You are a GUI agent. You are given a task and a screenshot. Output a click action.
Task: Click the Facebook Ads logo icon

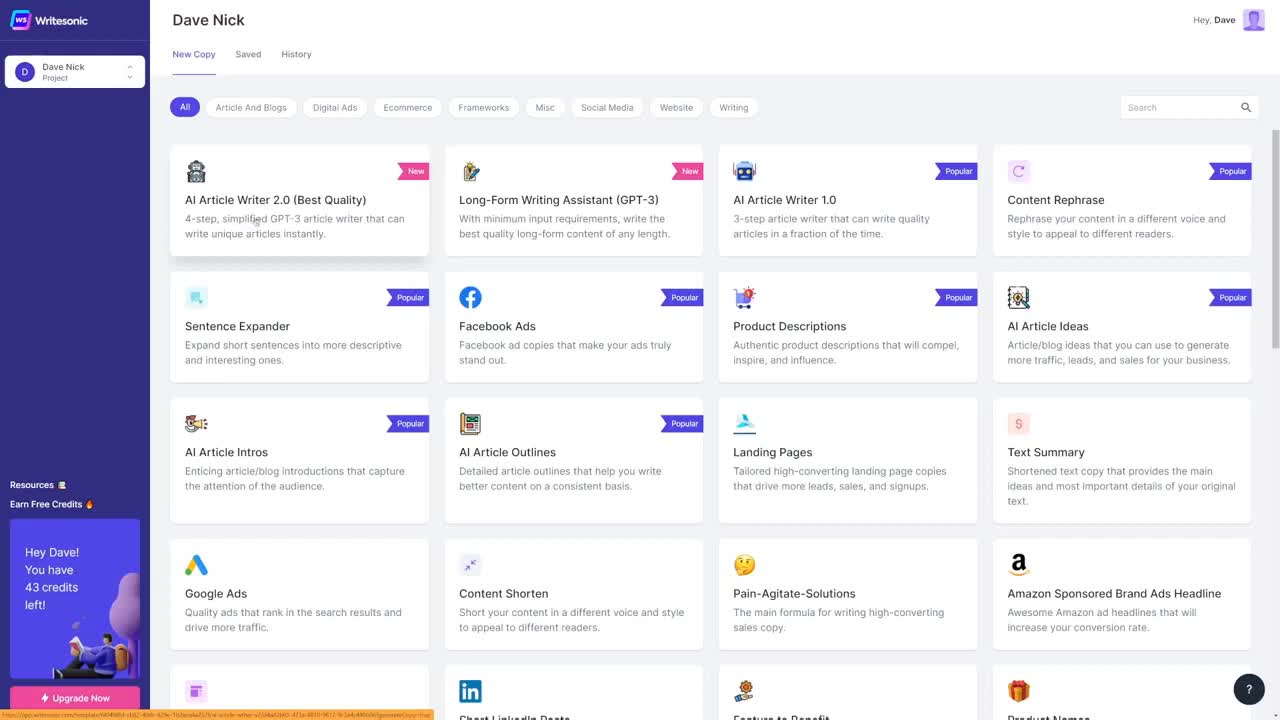[470, 297]
